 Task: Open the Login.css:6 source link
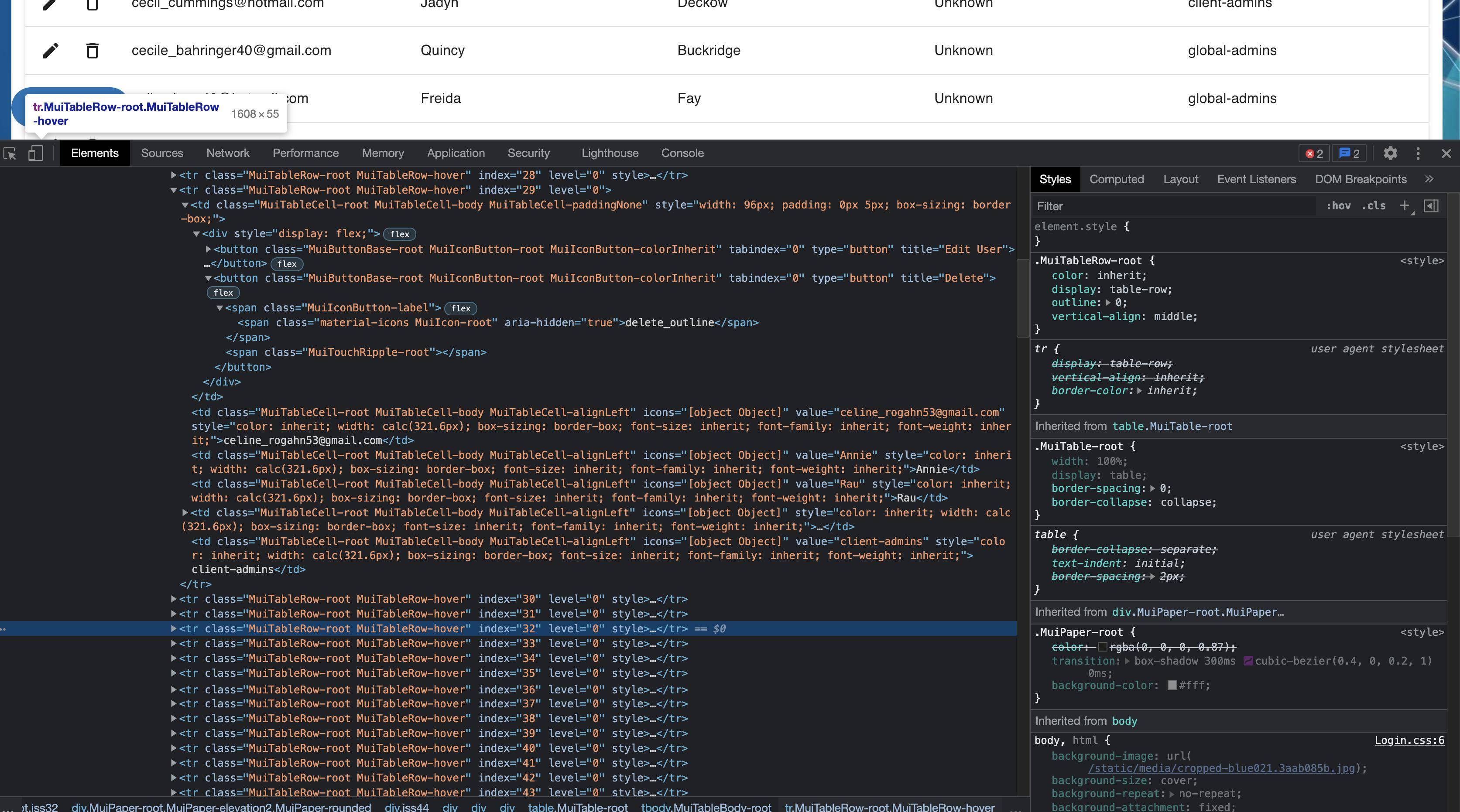coord(1409,740)
